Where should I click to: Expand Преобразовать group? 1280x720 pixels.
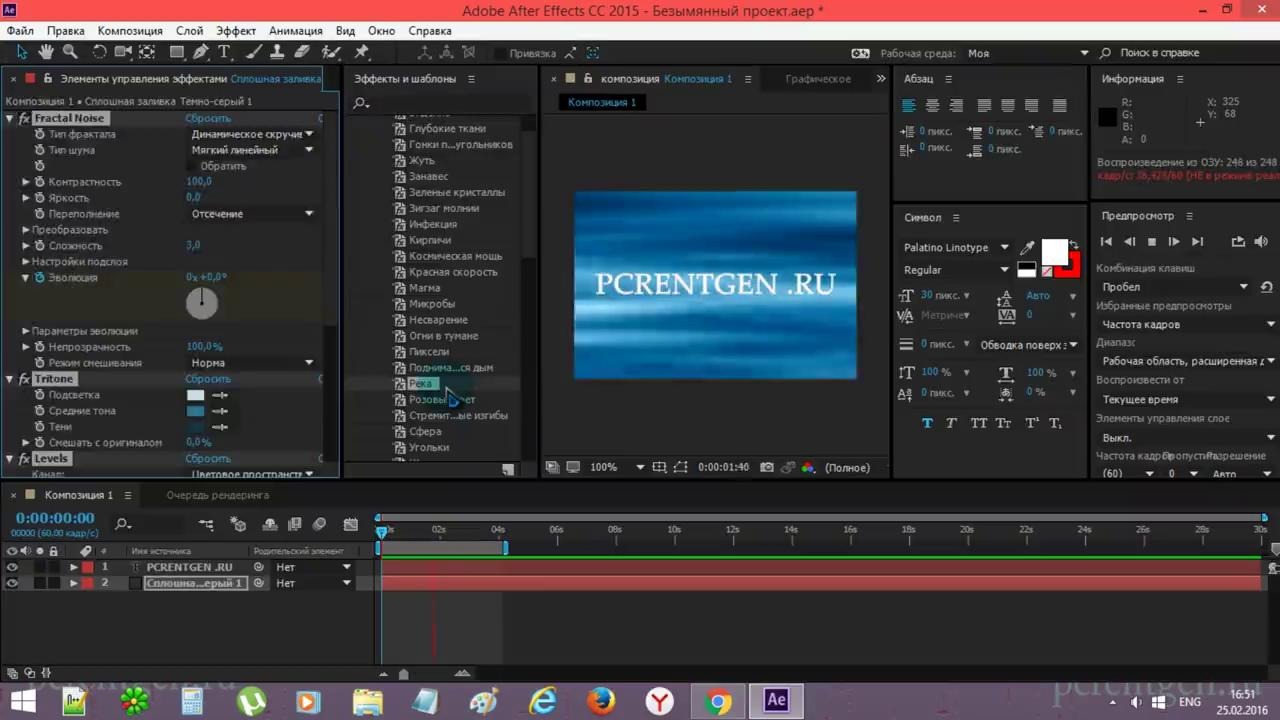27,230
